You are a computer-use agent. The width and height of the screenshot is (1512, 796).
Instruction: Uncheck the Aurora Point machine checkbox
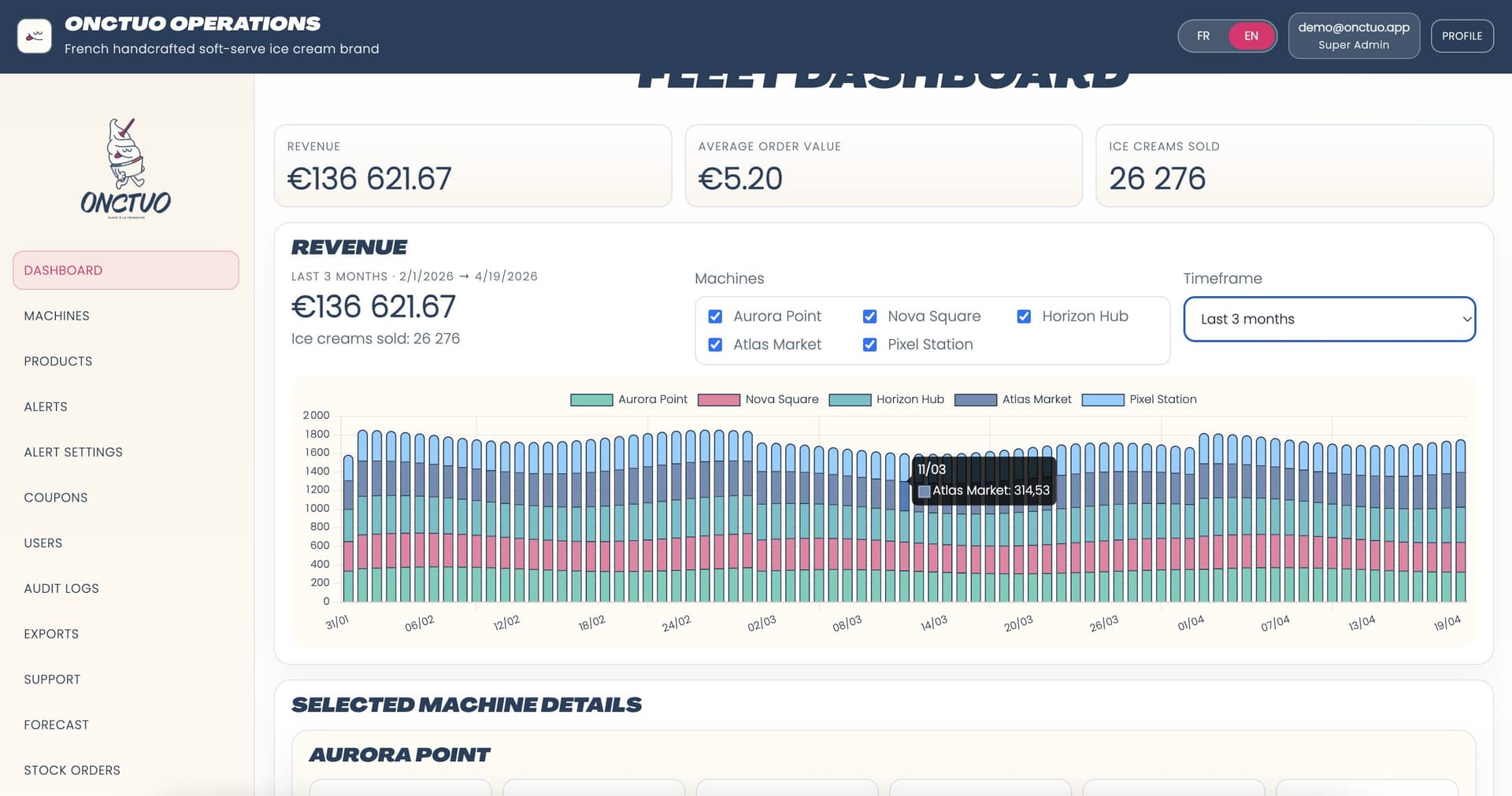pos(715,317)
